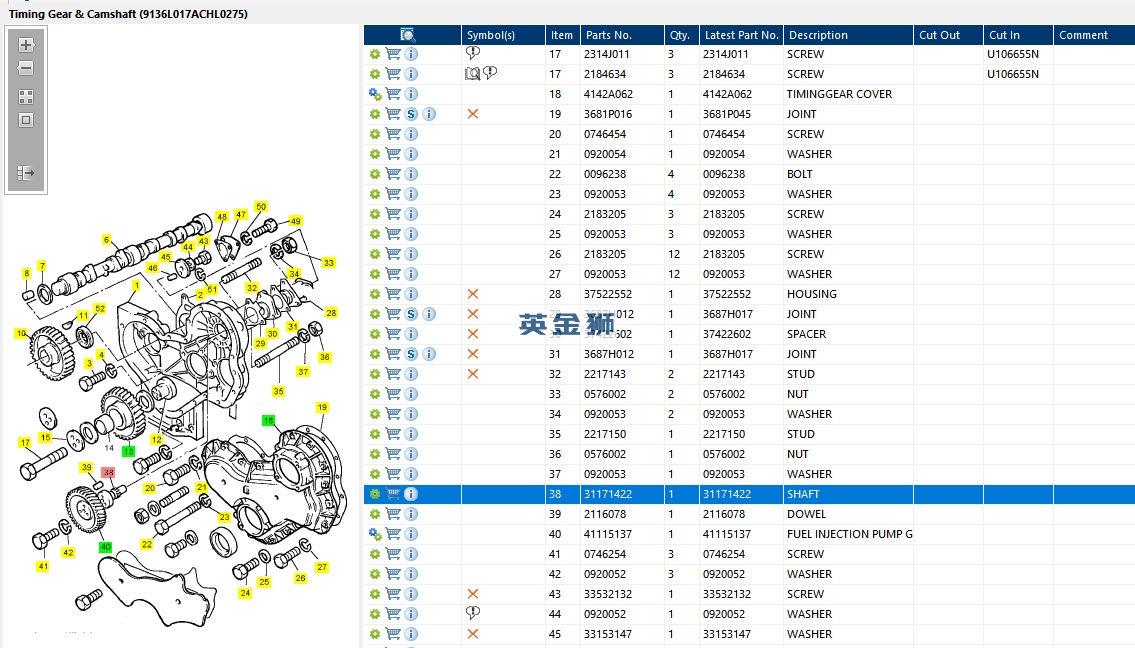Screen dimensions: 1135x648
Task: Click Cut In value U106655N for 2314J011
Action: (x=1013, y=54)
